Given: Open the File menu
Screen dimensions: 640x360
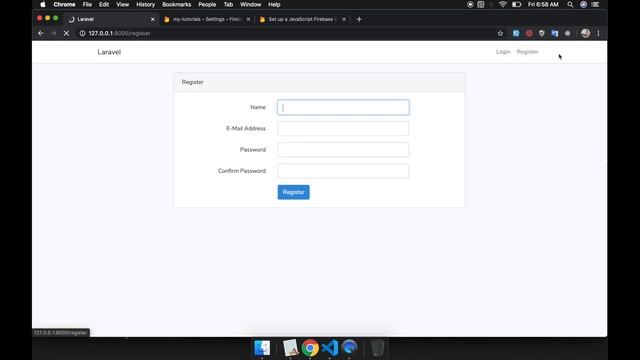Looking at the screenshot, I should coord(87,4).
